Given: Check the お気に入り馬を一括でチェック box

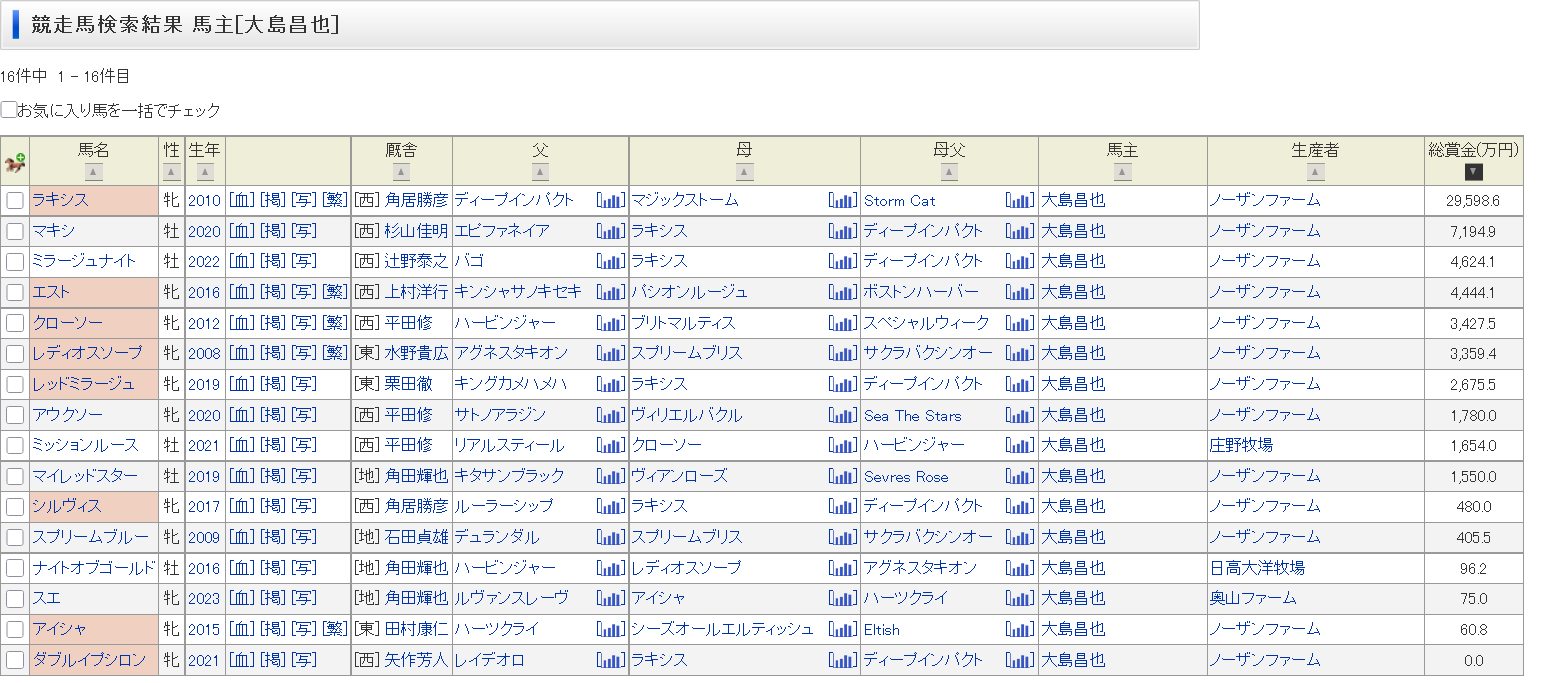Looking at the screenshot, I should pos(9,110).
